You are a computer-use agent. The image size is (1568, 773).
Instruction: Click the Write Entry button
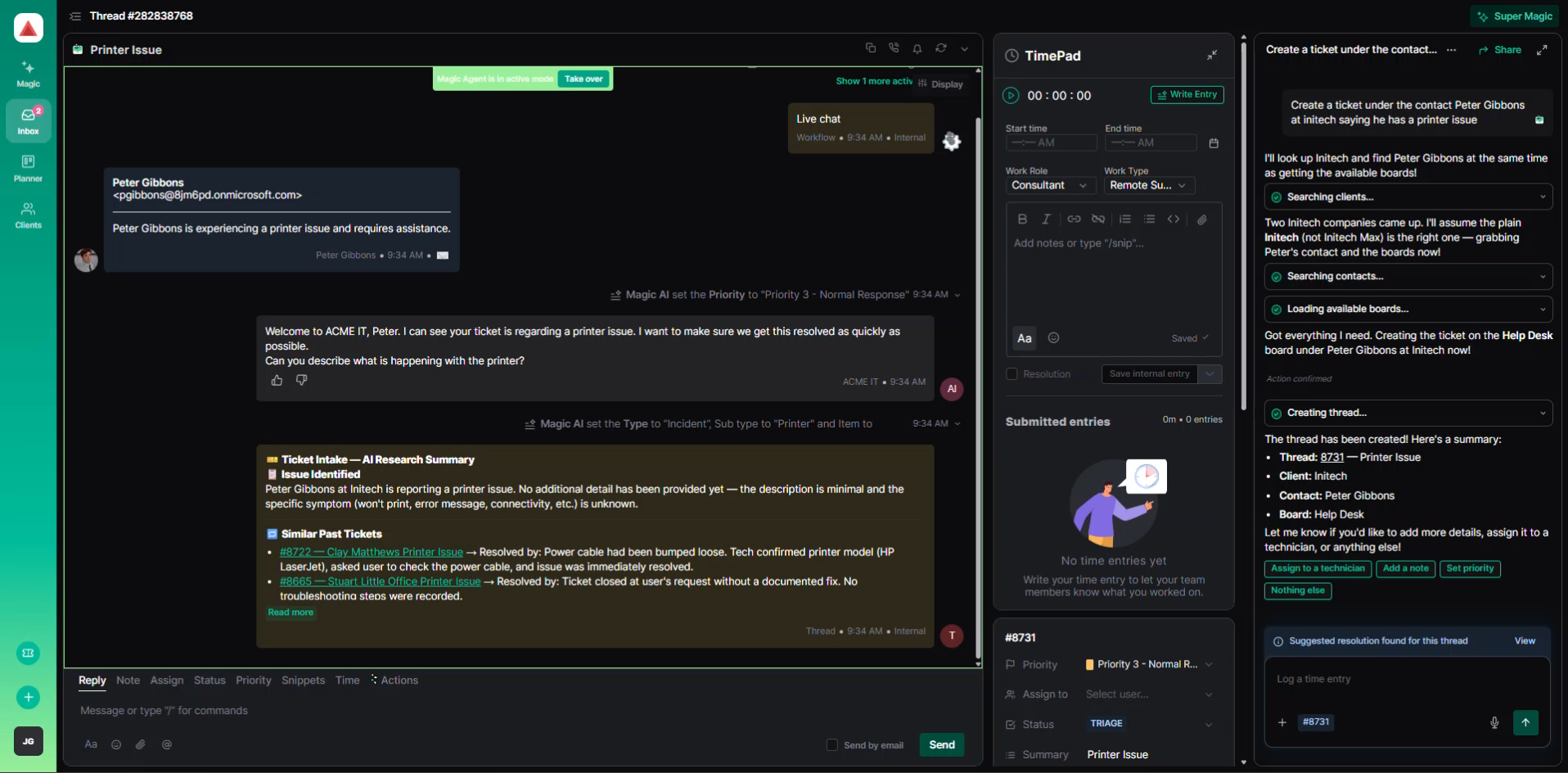(1187, 95)
